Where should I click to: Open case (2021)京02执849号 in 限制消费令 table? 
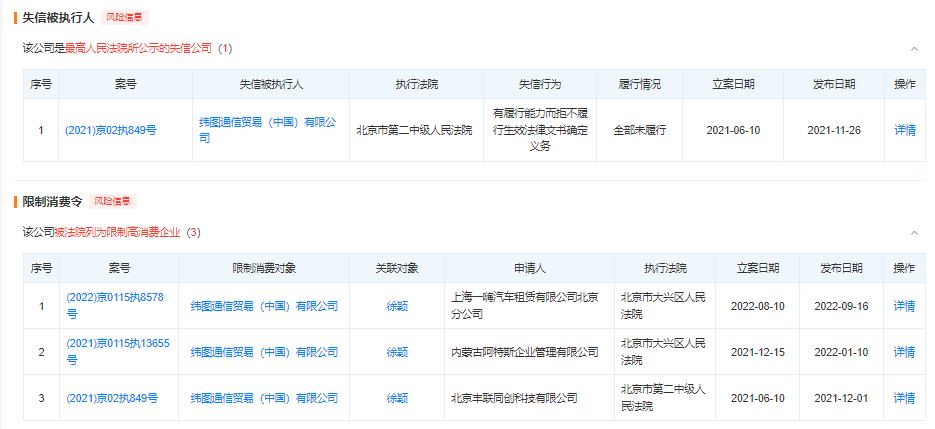tap(112, 398)
